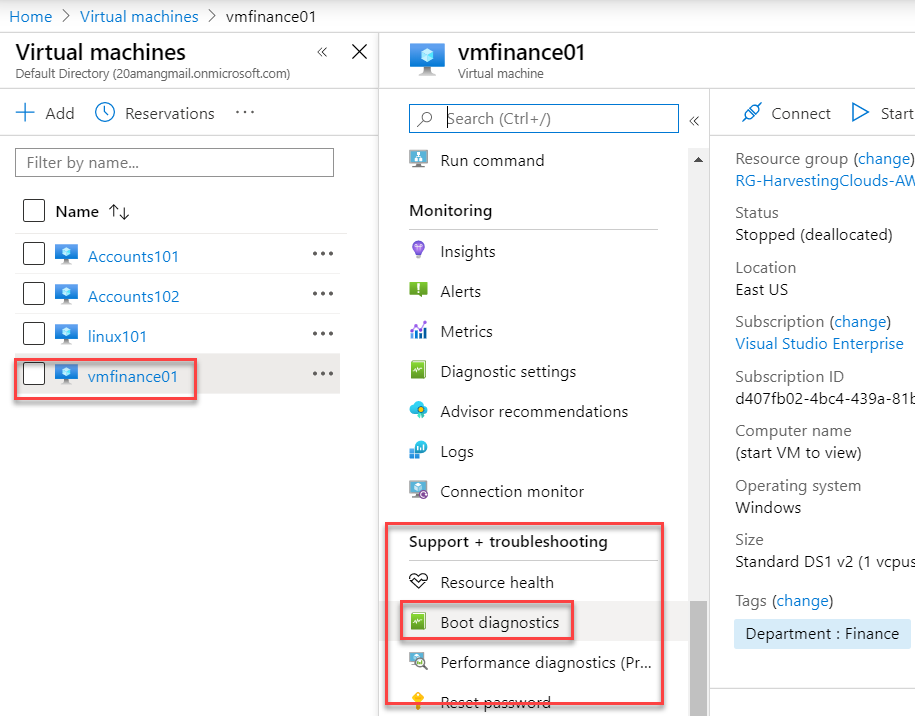Screen dimensions: 915x716
Task: Check the Accounts102 checkbox
Action: point(34,294)
